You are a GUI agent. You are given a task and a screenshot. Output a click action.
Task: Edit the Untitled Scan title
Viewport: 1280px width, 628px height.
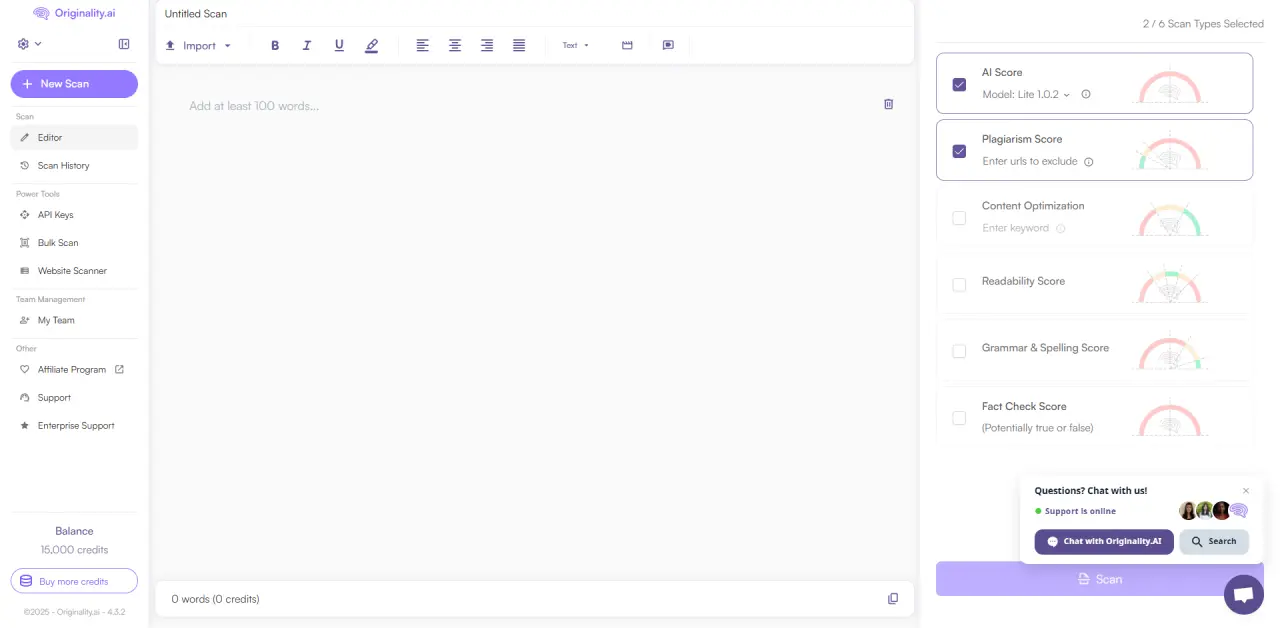pyautogui.click(x=196, y=14)
